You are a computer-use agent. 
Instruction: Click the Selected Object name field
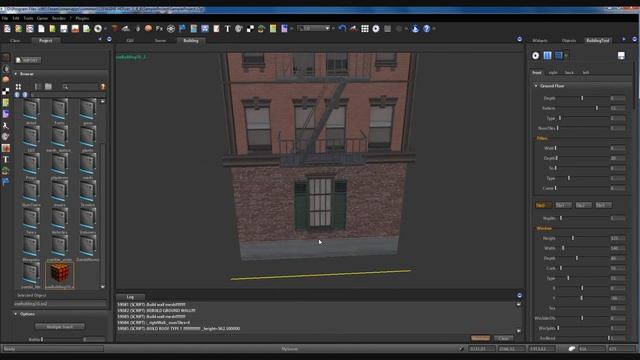[60, 304]
